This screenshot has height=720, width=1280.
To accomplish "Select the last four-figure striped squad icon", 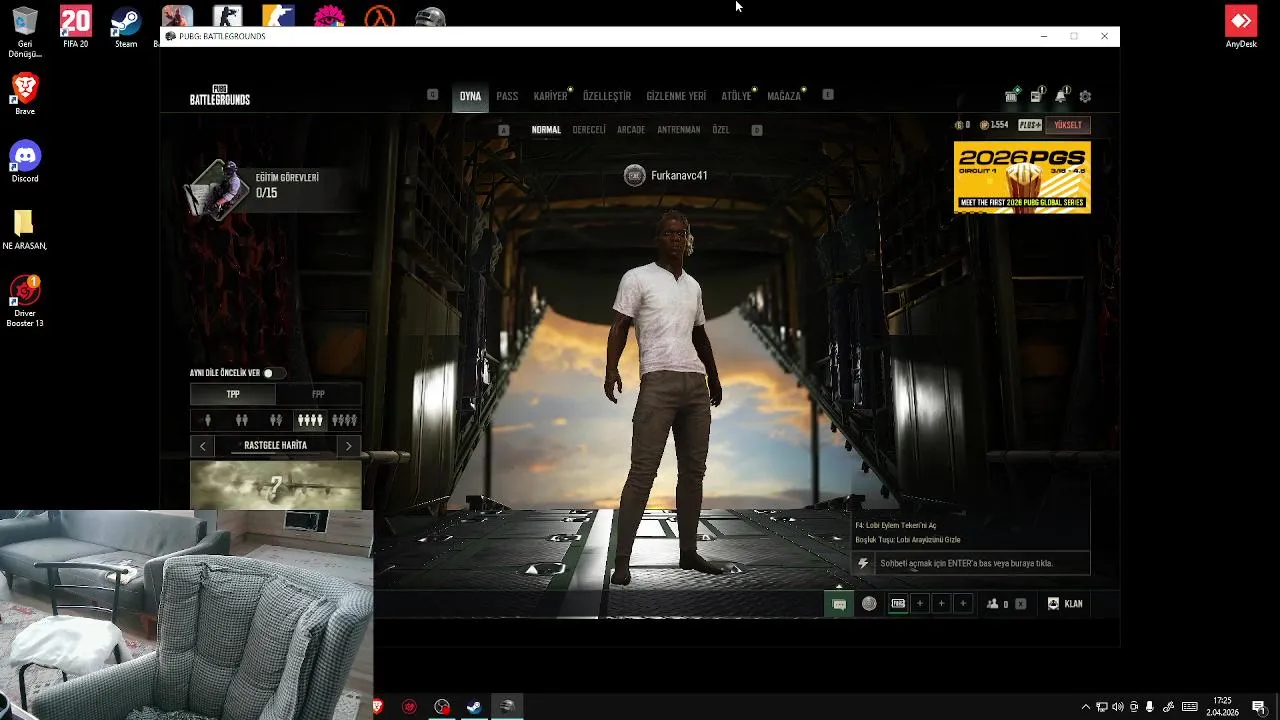I will pos(344,421).
